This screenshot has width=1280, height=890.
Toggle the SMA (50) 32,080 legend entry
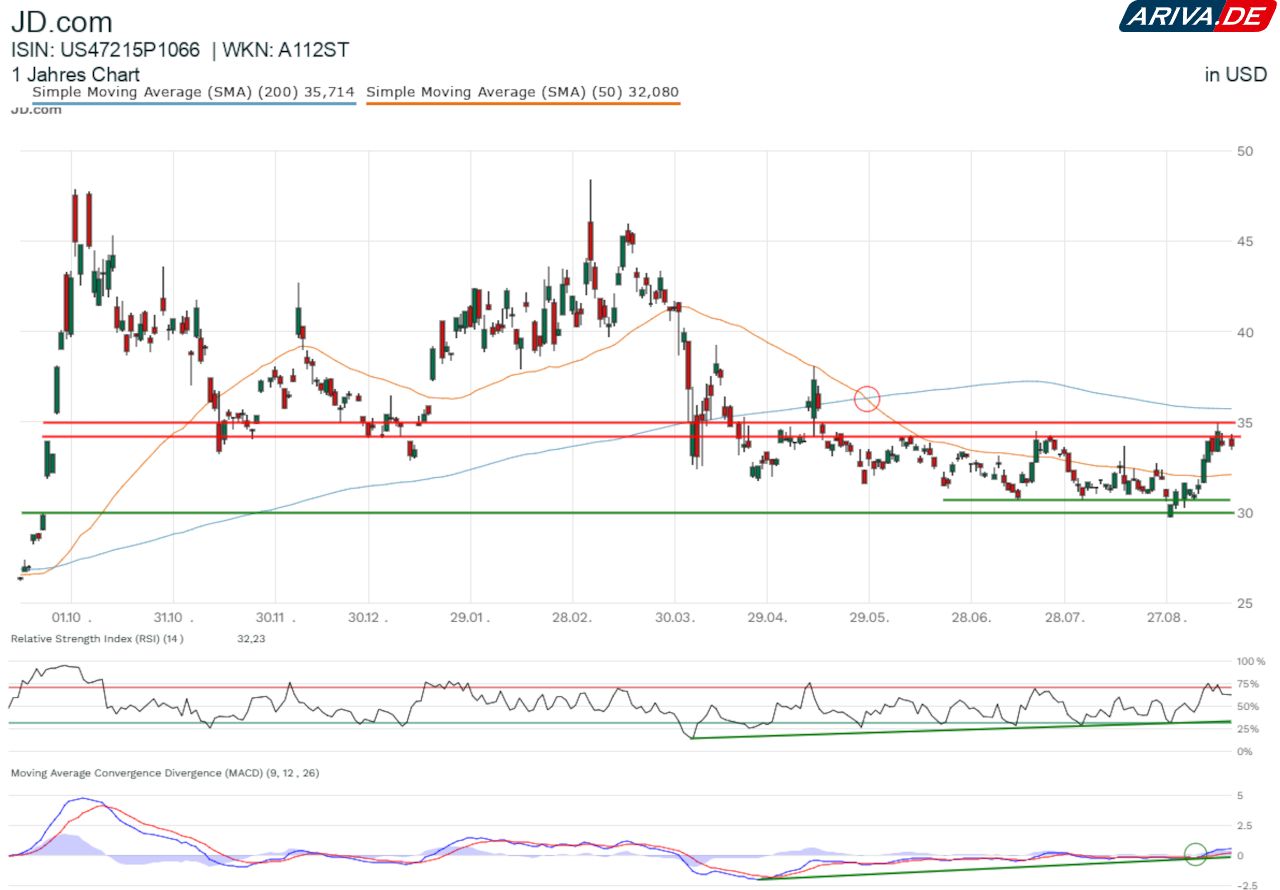pos(523,93)
